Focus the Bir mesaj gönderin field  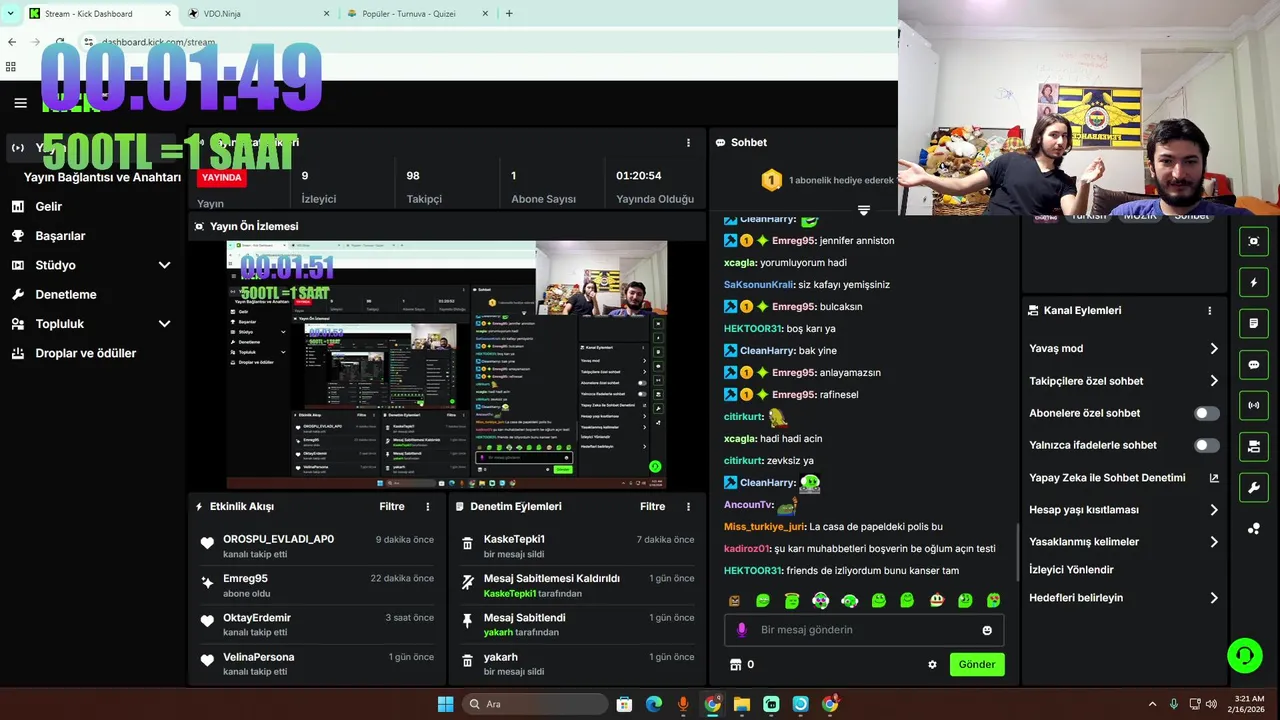click(x=864, y=630)
